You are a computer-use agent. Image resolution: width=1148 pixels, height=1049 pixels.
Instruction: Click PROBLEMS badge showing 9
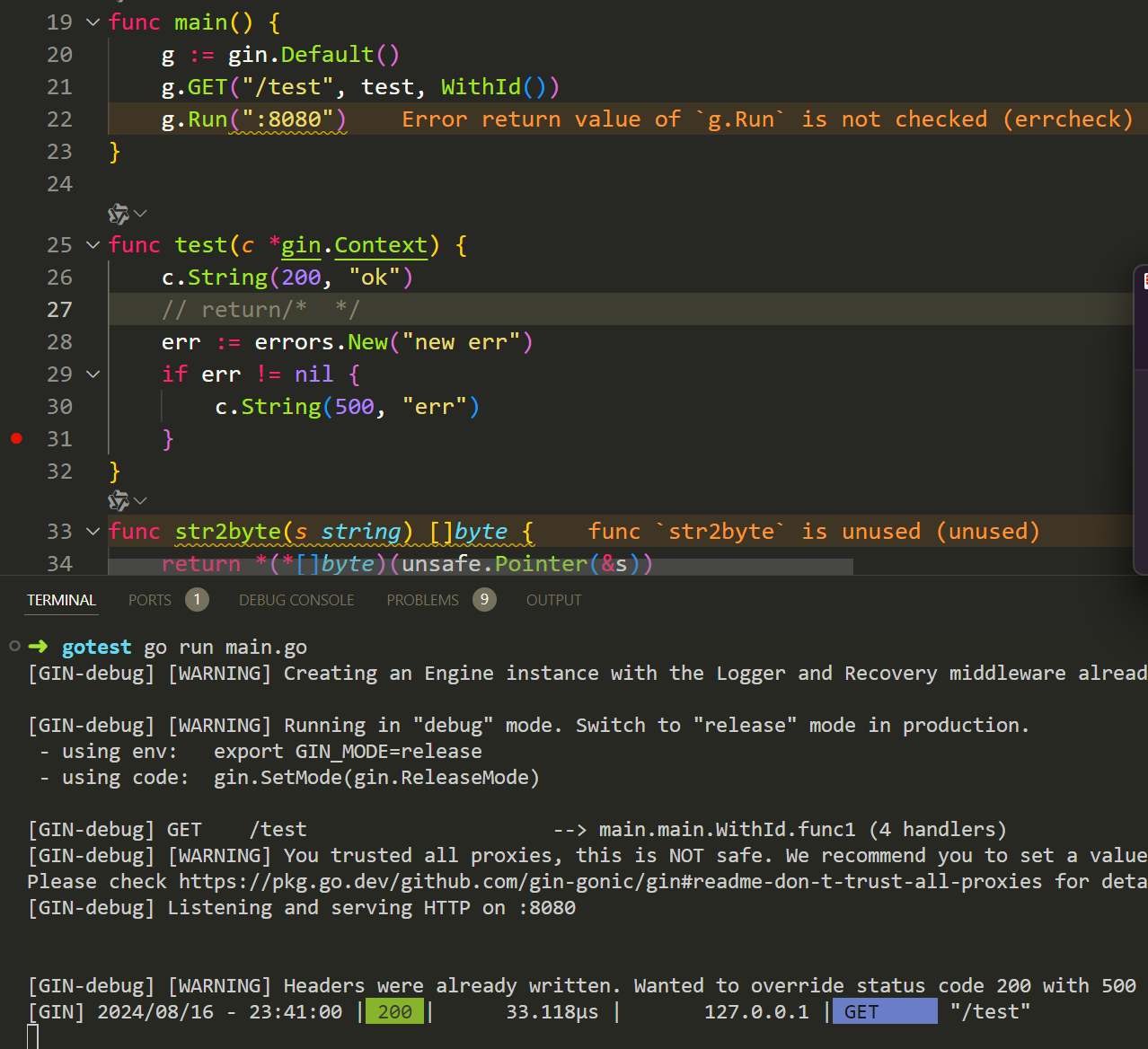click(484, 599)
